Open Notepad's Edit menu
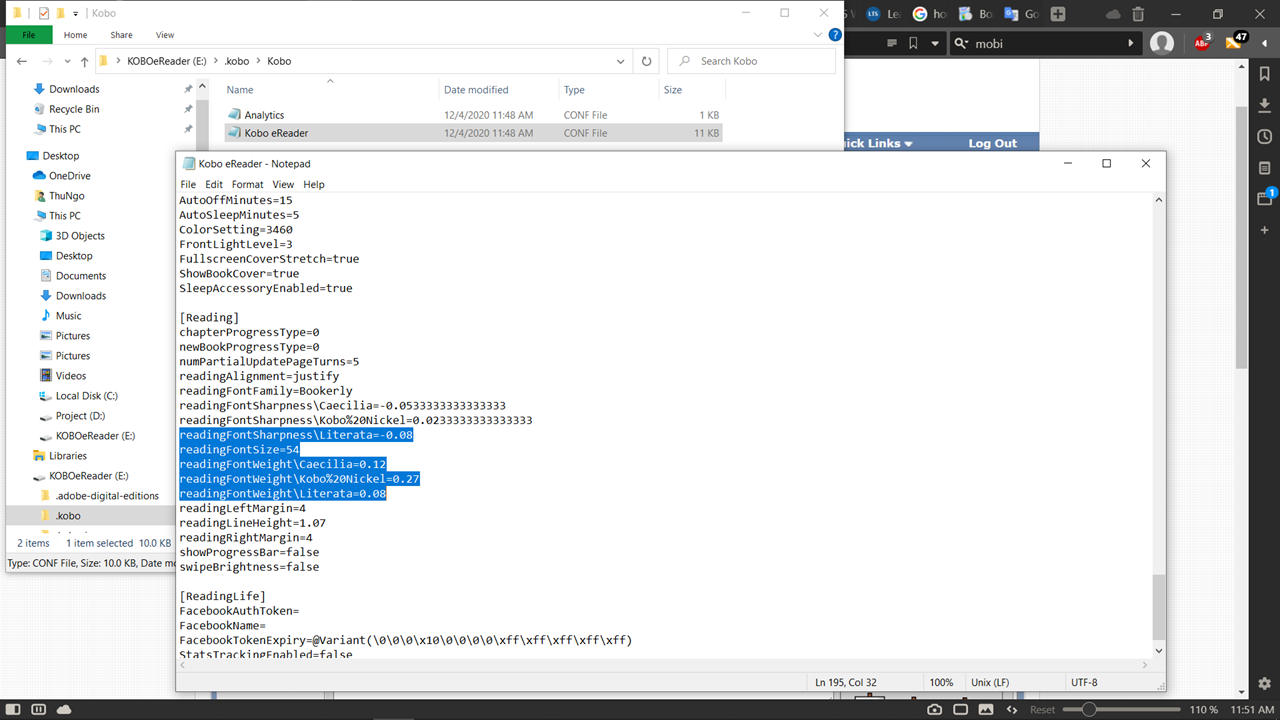 point(214,184)
